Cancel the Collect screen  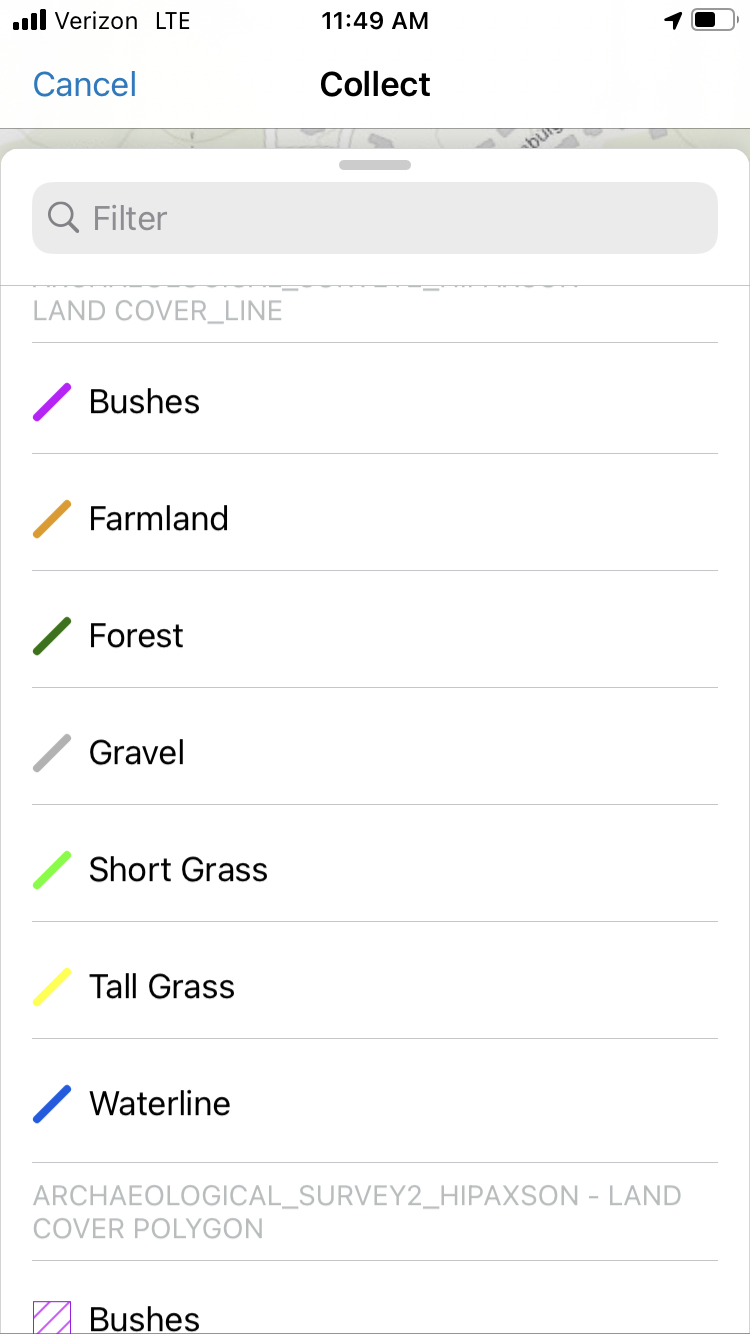[x=85, y=84]
